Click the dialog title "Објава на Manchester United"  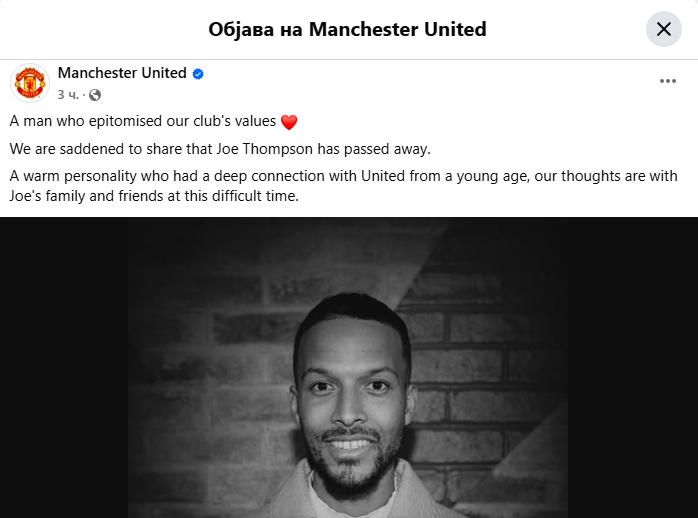(348, 29)
